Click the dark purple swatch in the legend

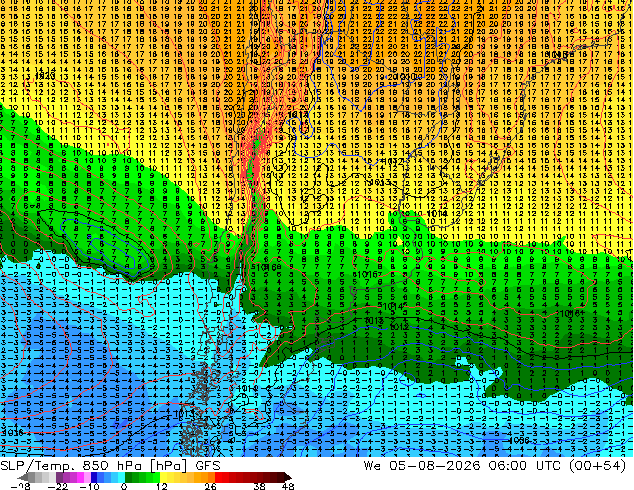click(x=59, y=477)
